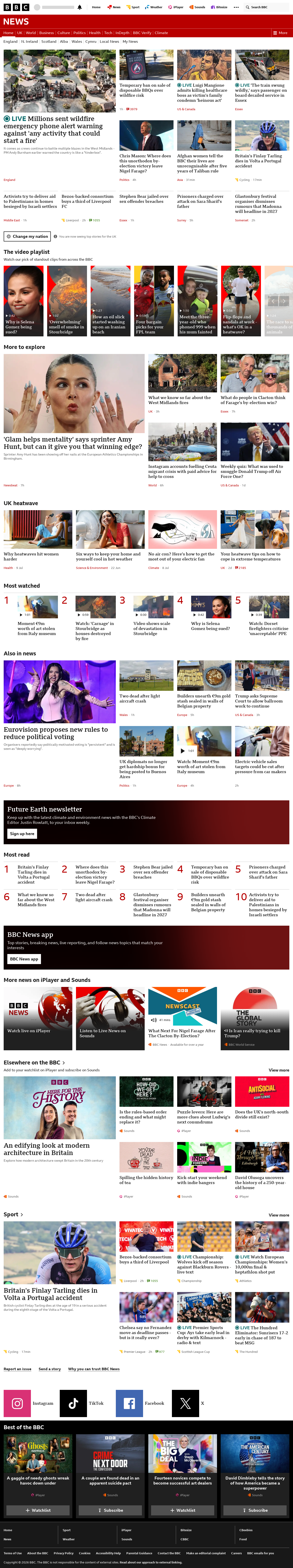Click the info icon beside top stories notice
The image size is (293, 1568).
point(55,236)
